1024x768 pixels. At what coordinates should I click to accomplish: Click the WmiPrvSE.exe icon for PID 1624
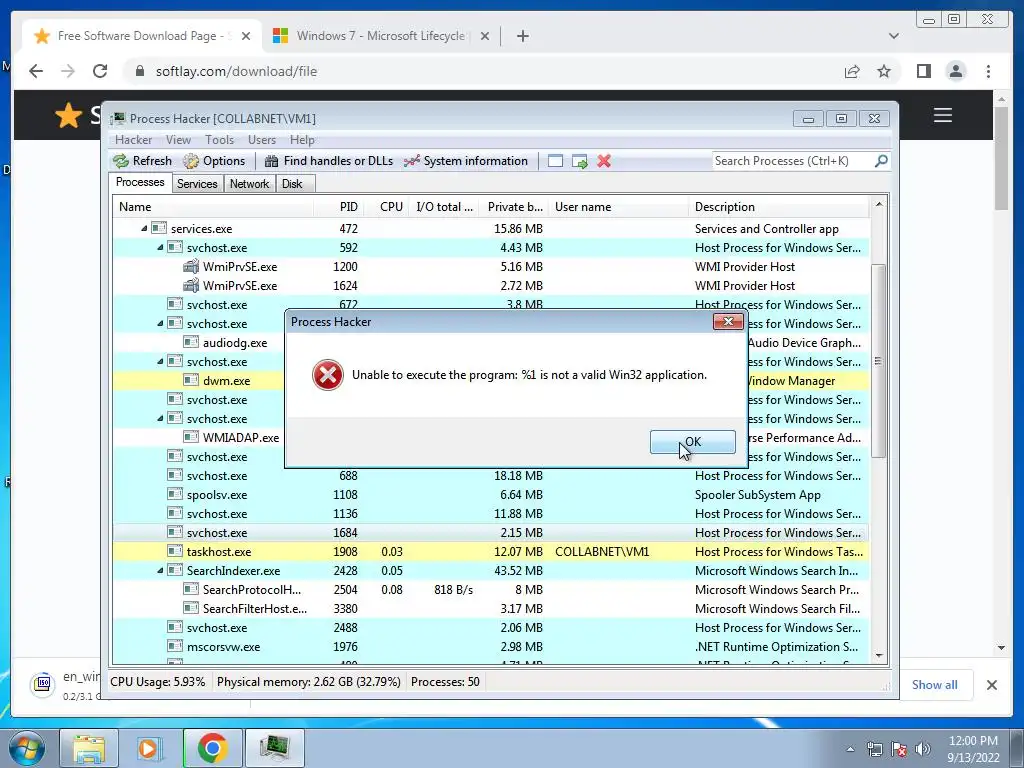click(x=191, y=285)
